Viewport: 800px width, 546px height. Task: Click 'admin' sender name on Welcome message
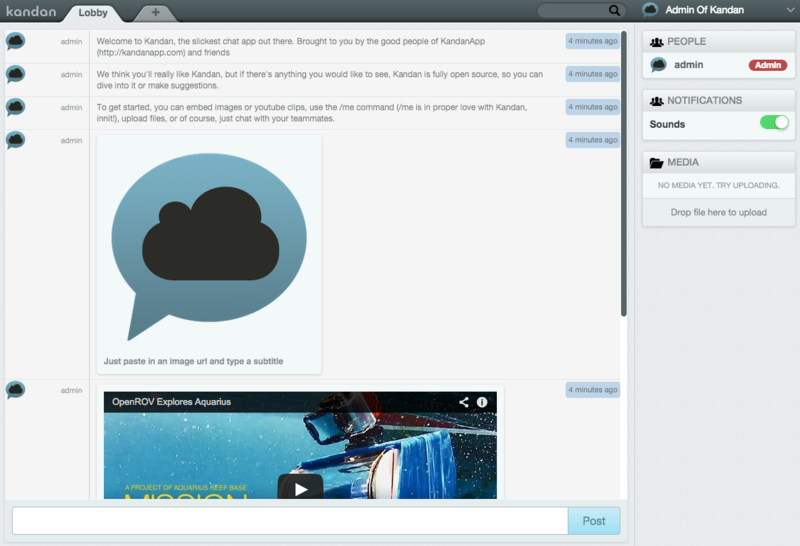click(71, 42)
